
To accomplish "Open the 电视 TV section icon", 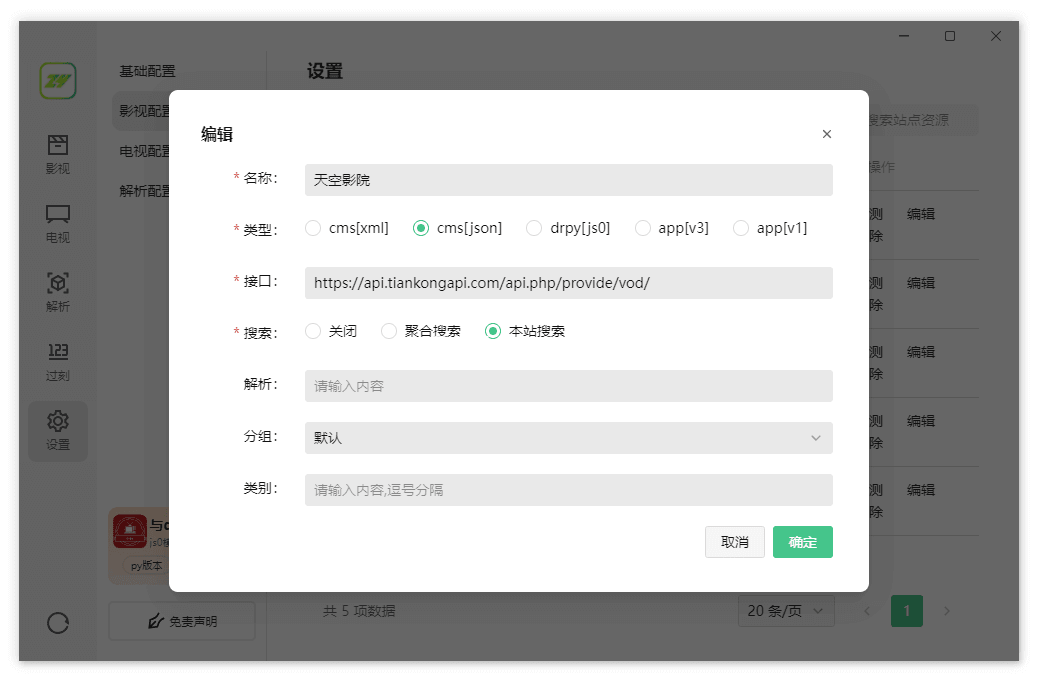I will pyautogui.click(x=58, y=215).
